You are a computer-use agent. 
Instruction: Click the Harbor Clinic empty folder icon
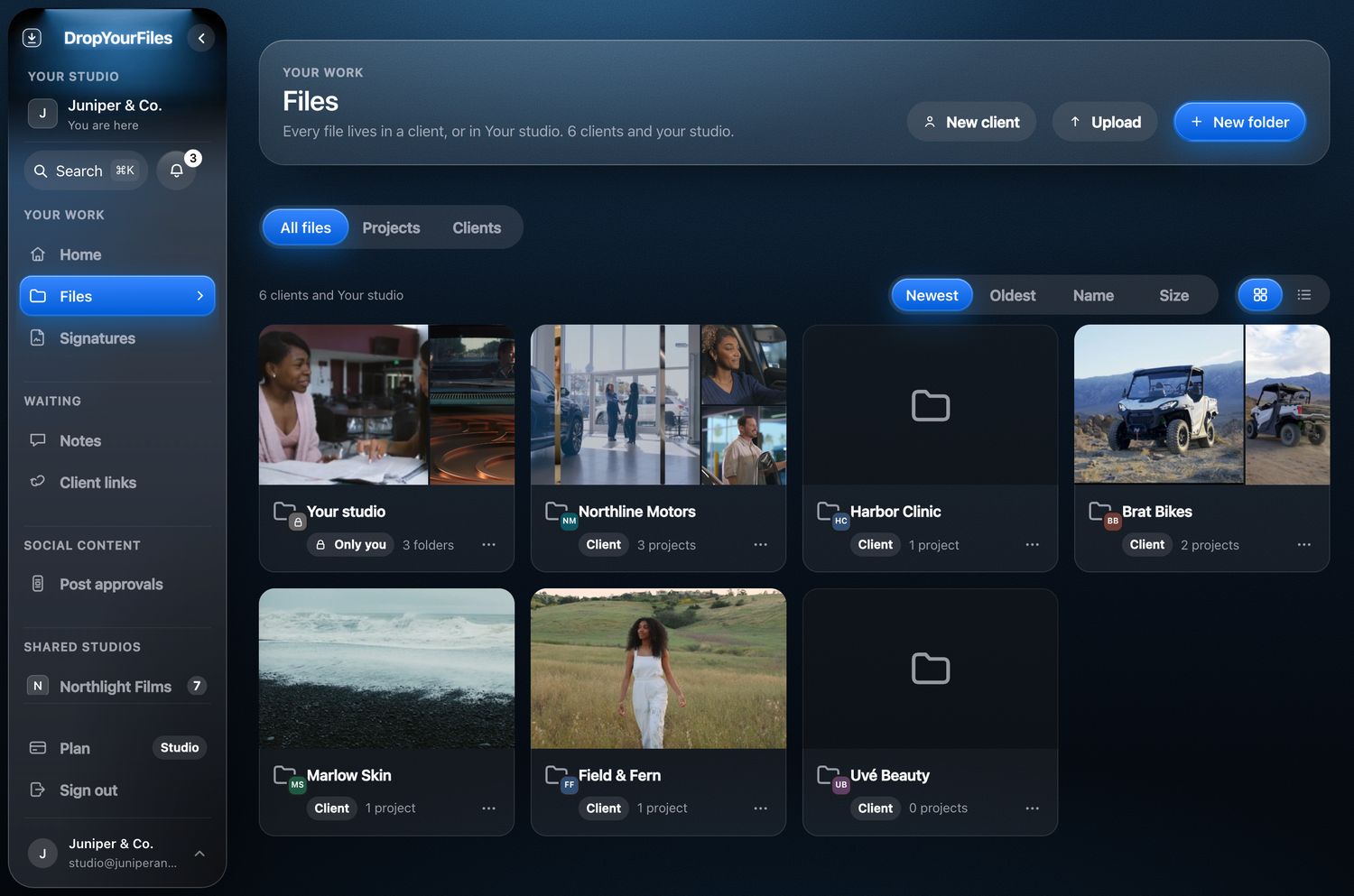pos(931,406)
